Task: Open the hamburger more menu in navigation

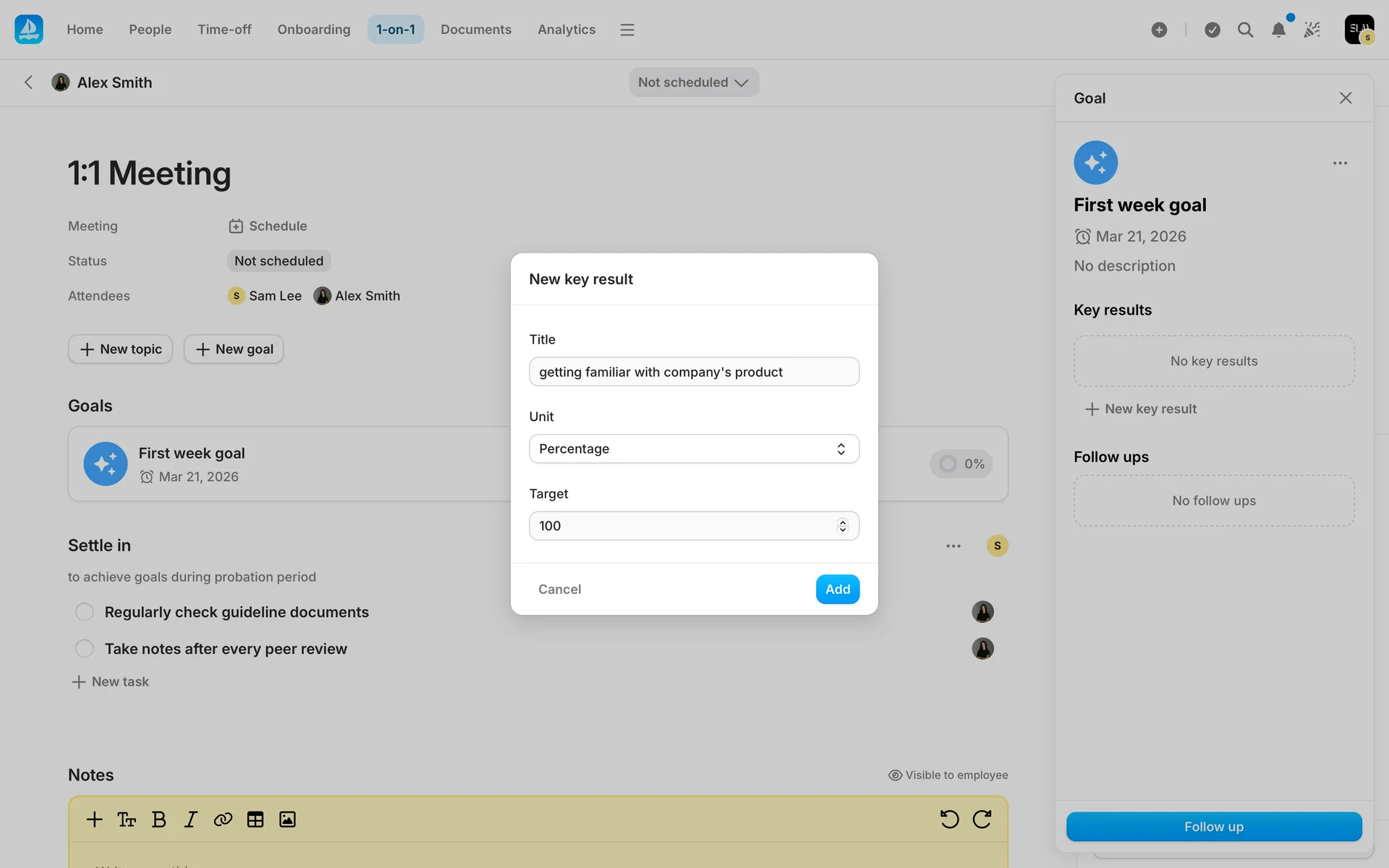Action: click(x=627, y=30)
